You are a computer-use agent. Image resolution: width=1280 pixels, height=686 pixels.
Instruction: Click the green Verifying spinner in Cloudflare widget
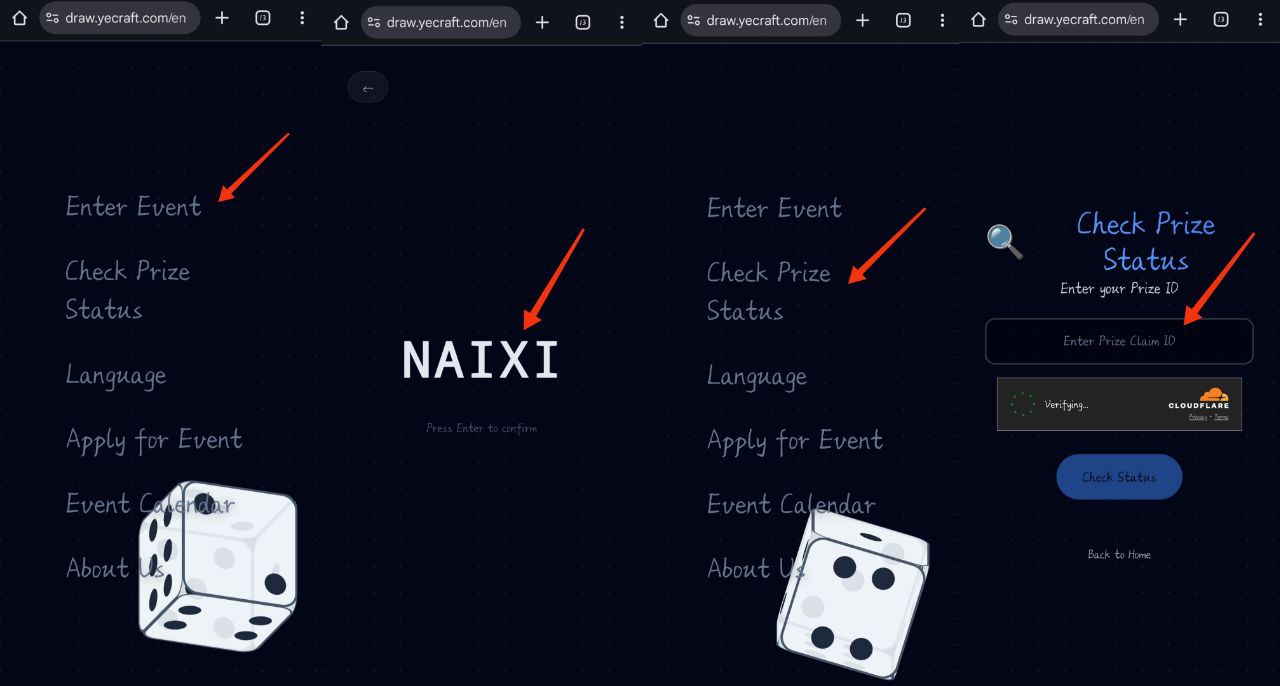pyautogui.click(x=1022, y=404)
